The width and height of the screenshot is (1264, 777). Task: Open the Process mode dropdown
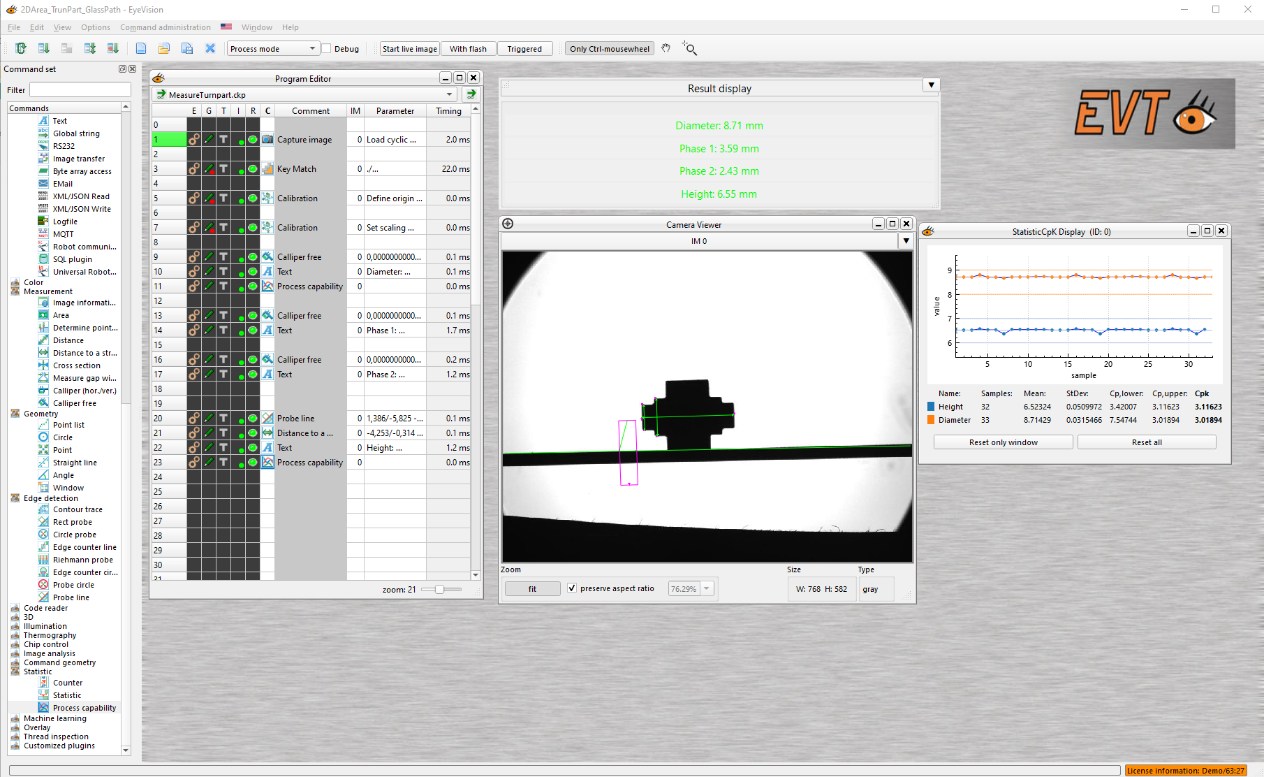(x=273, y=48)
